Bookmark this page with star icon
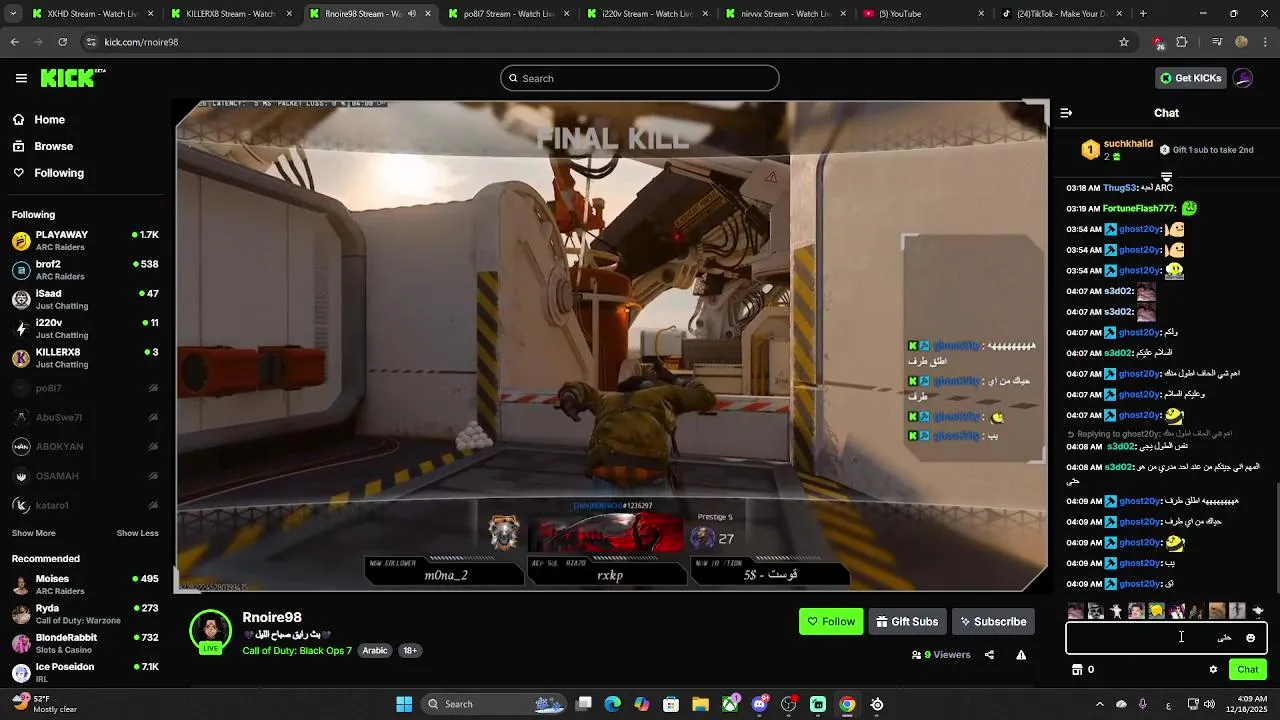Viewport: 1280px width, 720px height. pyautogui.click(x=1124, y=42)
